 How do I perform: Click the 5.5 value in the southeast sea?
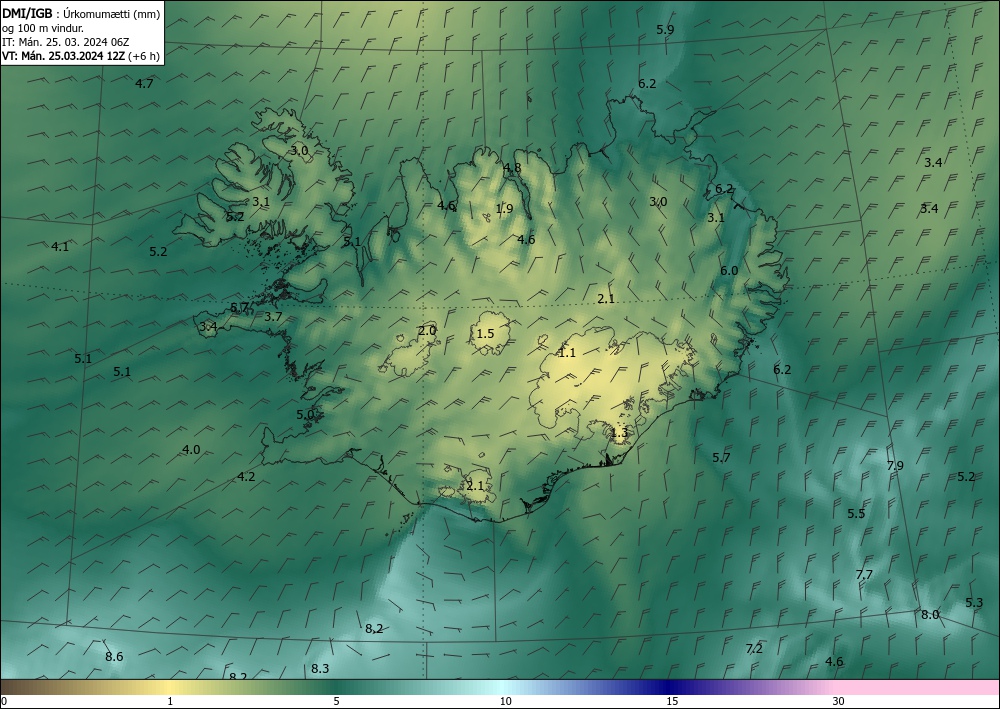tap(857, 514)
